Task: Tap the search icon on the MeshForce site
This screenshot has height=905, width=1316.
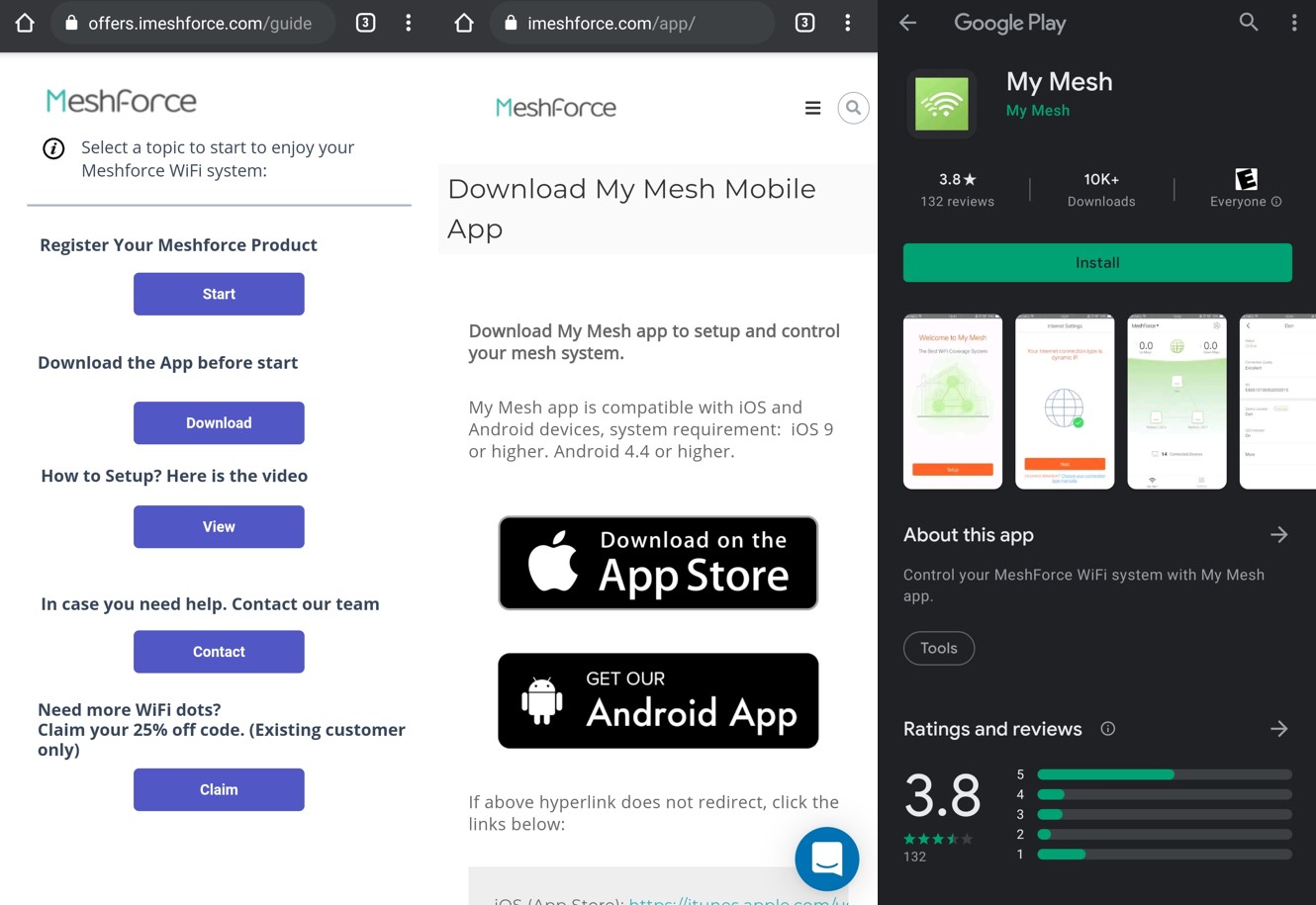Action: click(x=853, y=108)
